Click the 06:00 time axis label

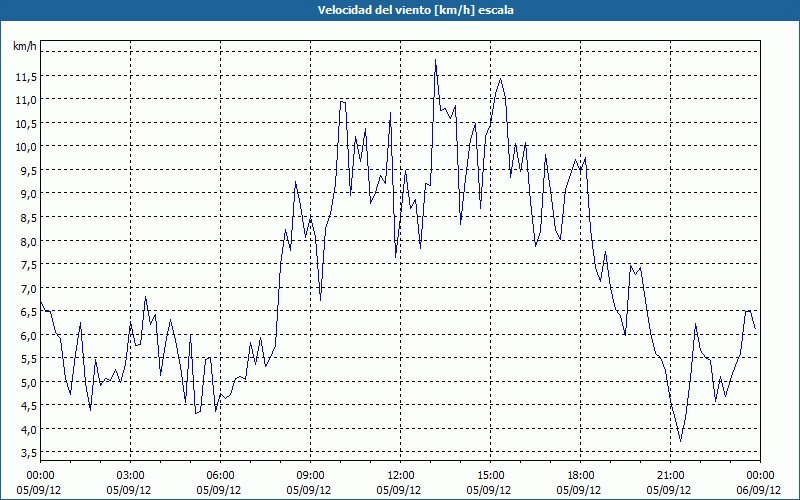tap(220, 476)
